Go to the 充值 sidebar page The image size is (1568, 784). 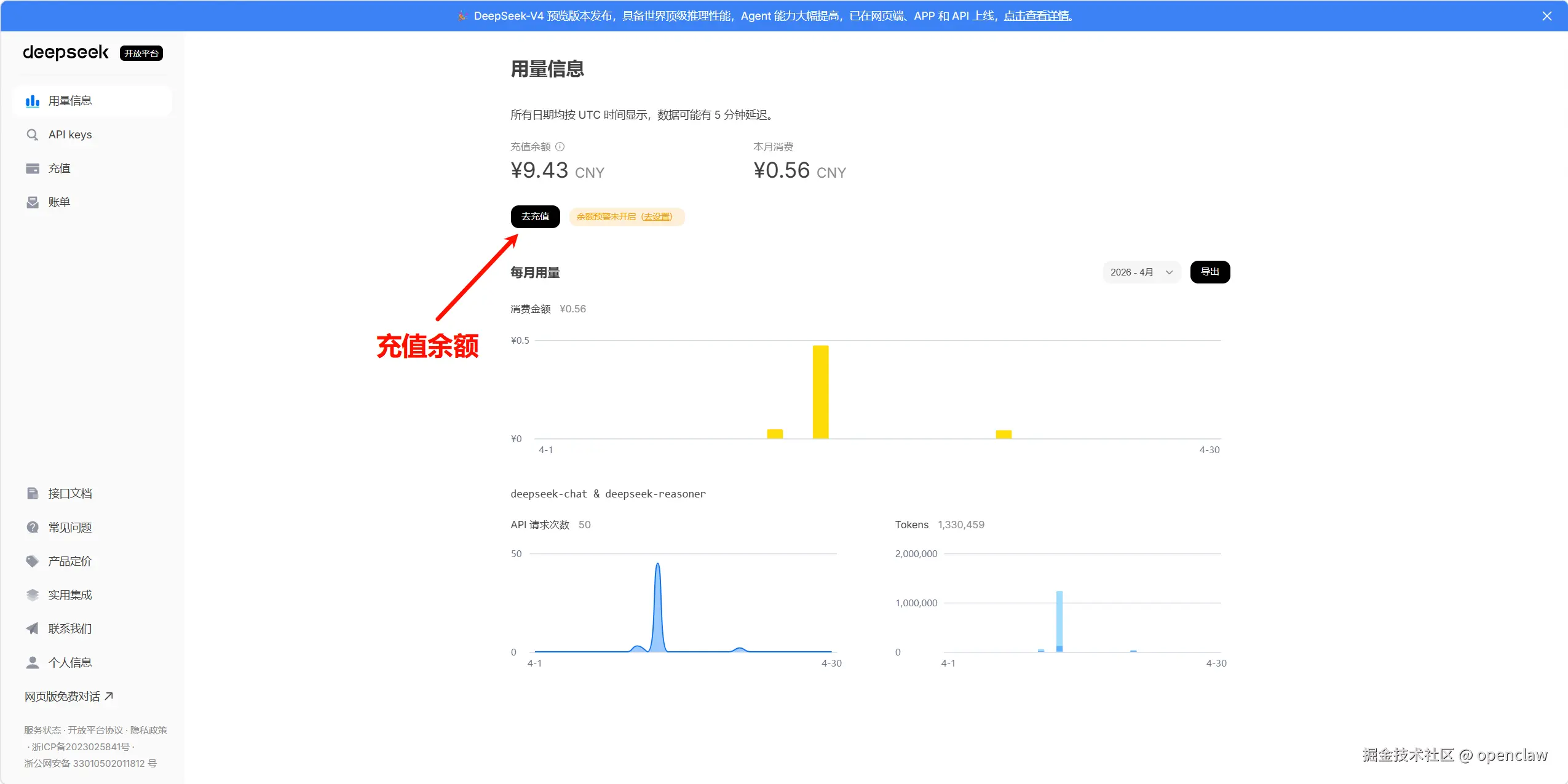point(92,168)
